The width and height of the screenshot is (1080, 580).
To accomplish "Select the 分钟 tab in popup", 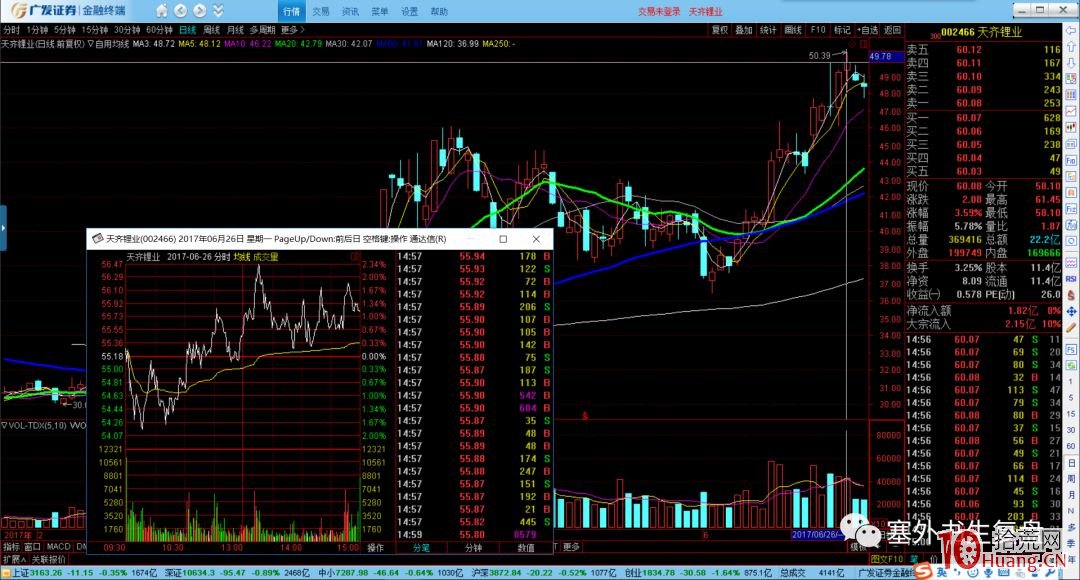I will point(473,548).
